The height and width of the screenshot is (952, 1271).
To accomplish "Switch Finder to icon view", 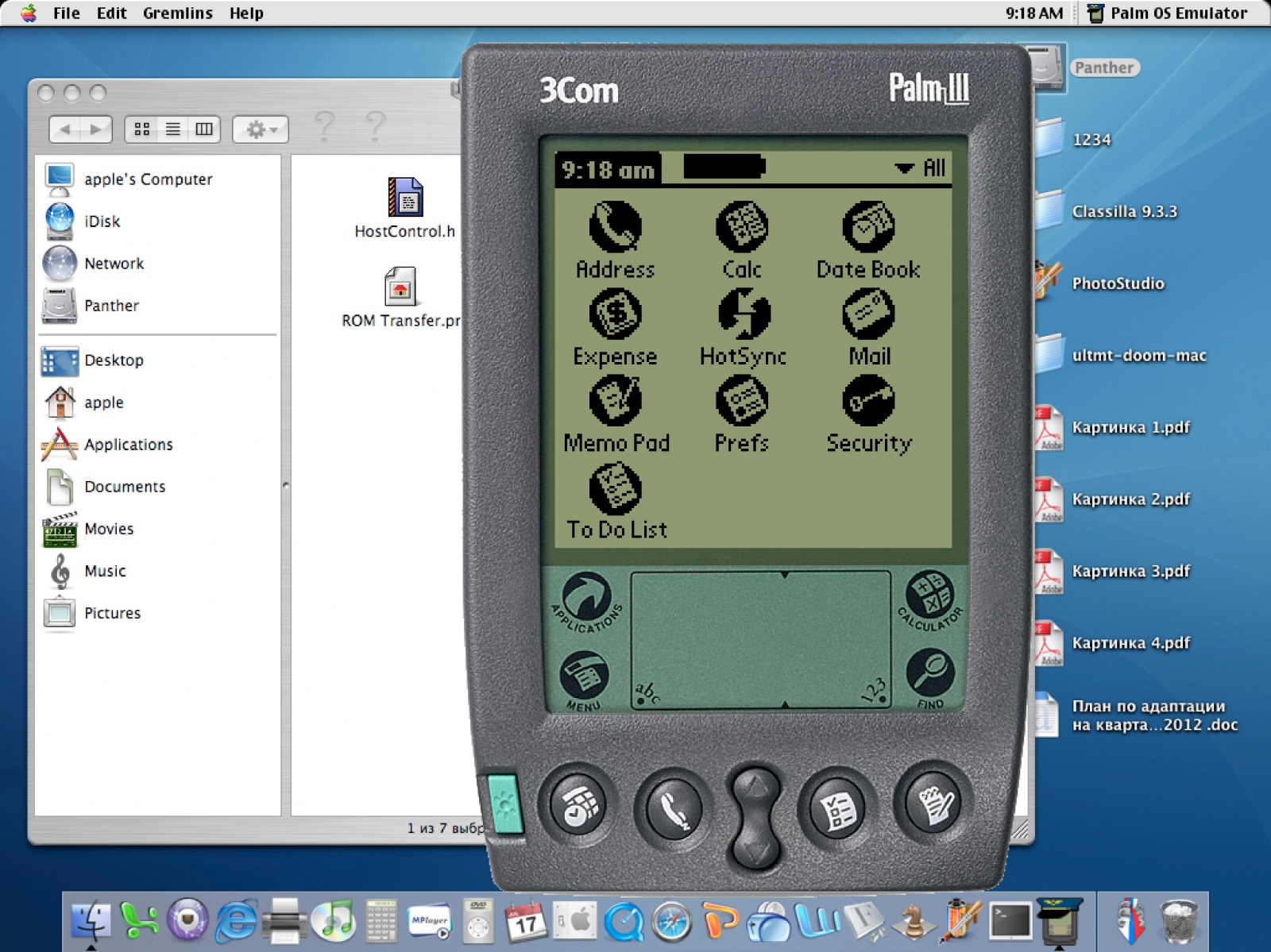I will (142, 129).
